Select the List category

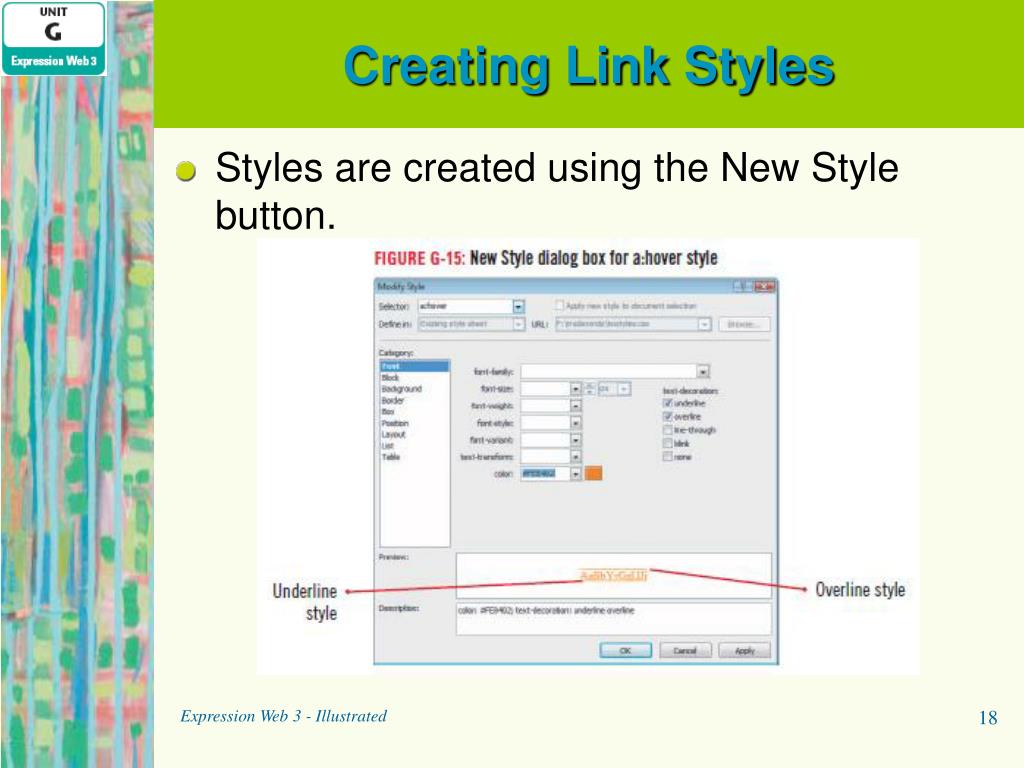(388, 445)
